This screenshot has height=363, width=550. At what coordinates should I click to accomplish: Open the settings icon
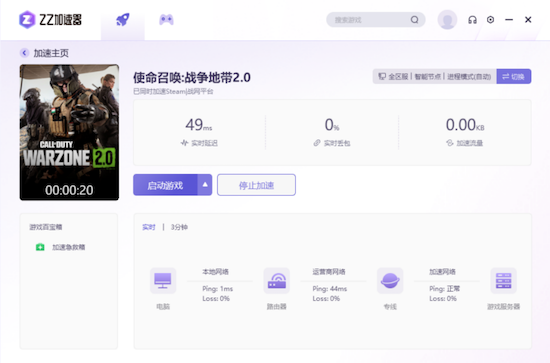click(x=490, y=20)
